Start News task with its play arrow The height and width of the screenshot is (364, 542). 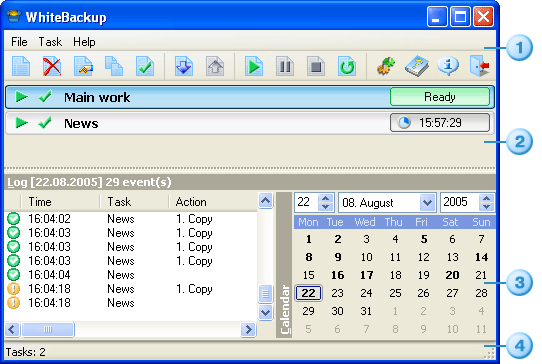21,122
